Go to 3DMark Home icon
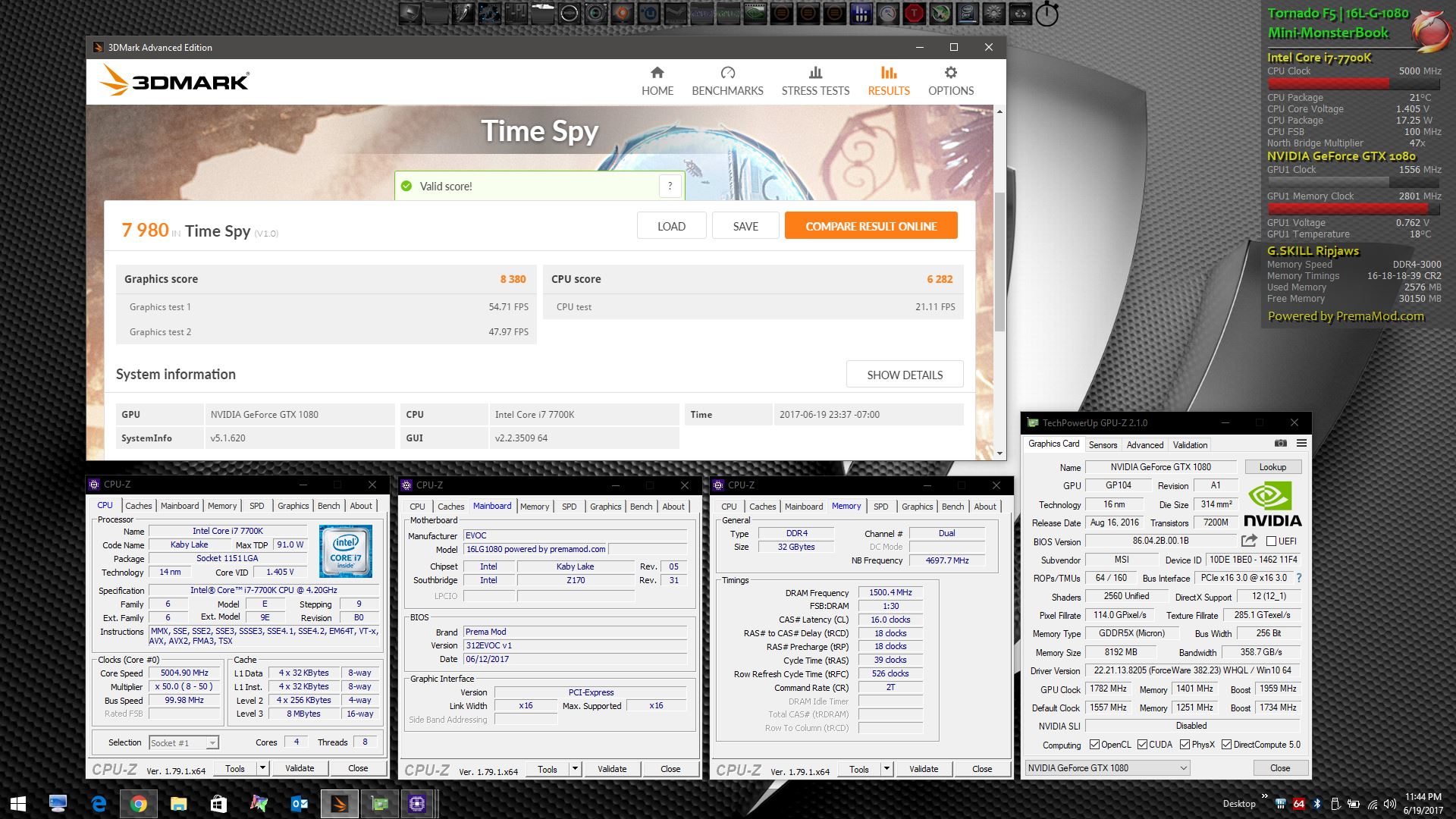1456x819 pixels. 657,73
